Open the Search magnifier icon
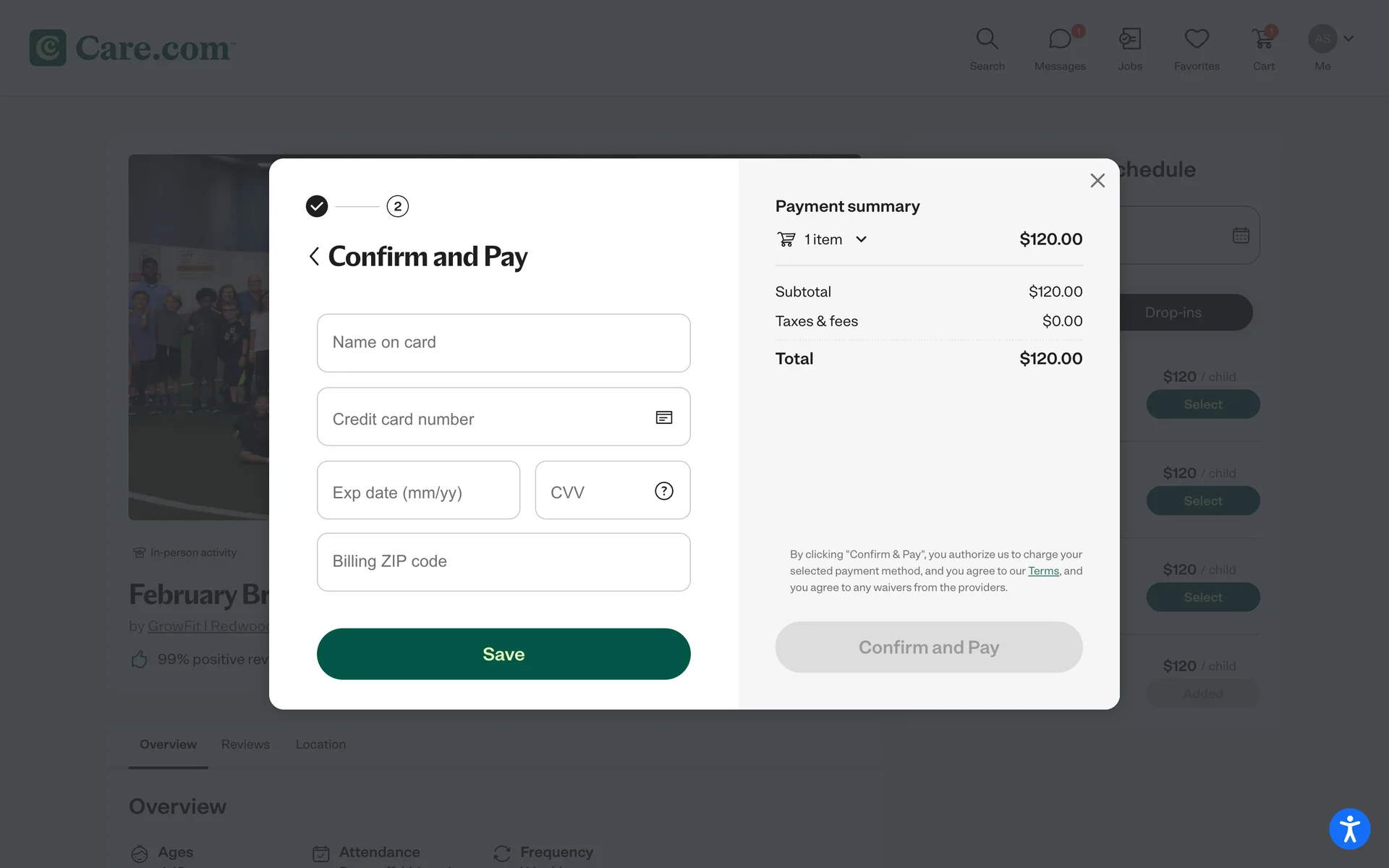1389x868 pixels. point(987,39)
